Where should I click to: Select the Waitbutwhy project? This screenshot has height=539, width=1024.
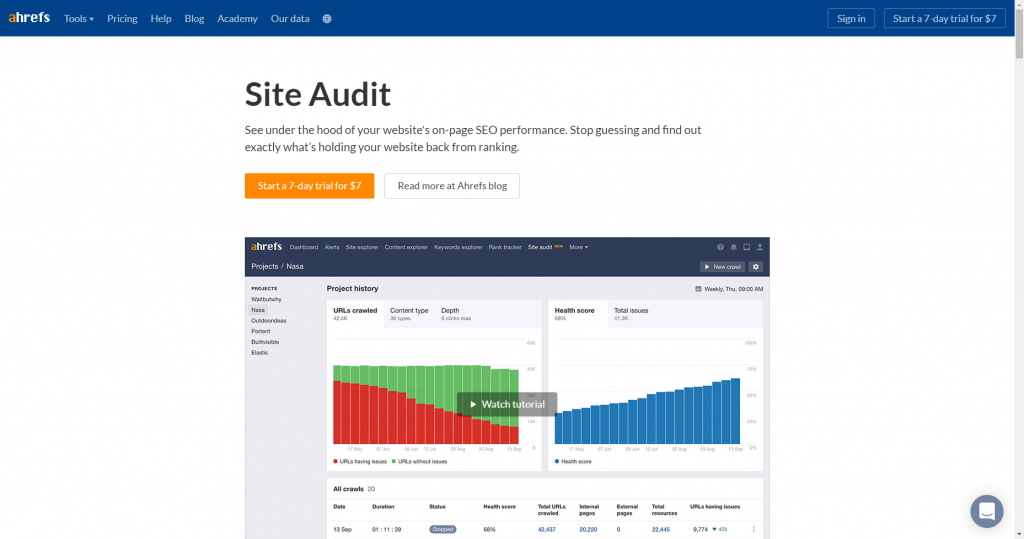click(266, 299)
